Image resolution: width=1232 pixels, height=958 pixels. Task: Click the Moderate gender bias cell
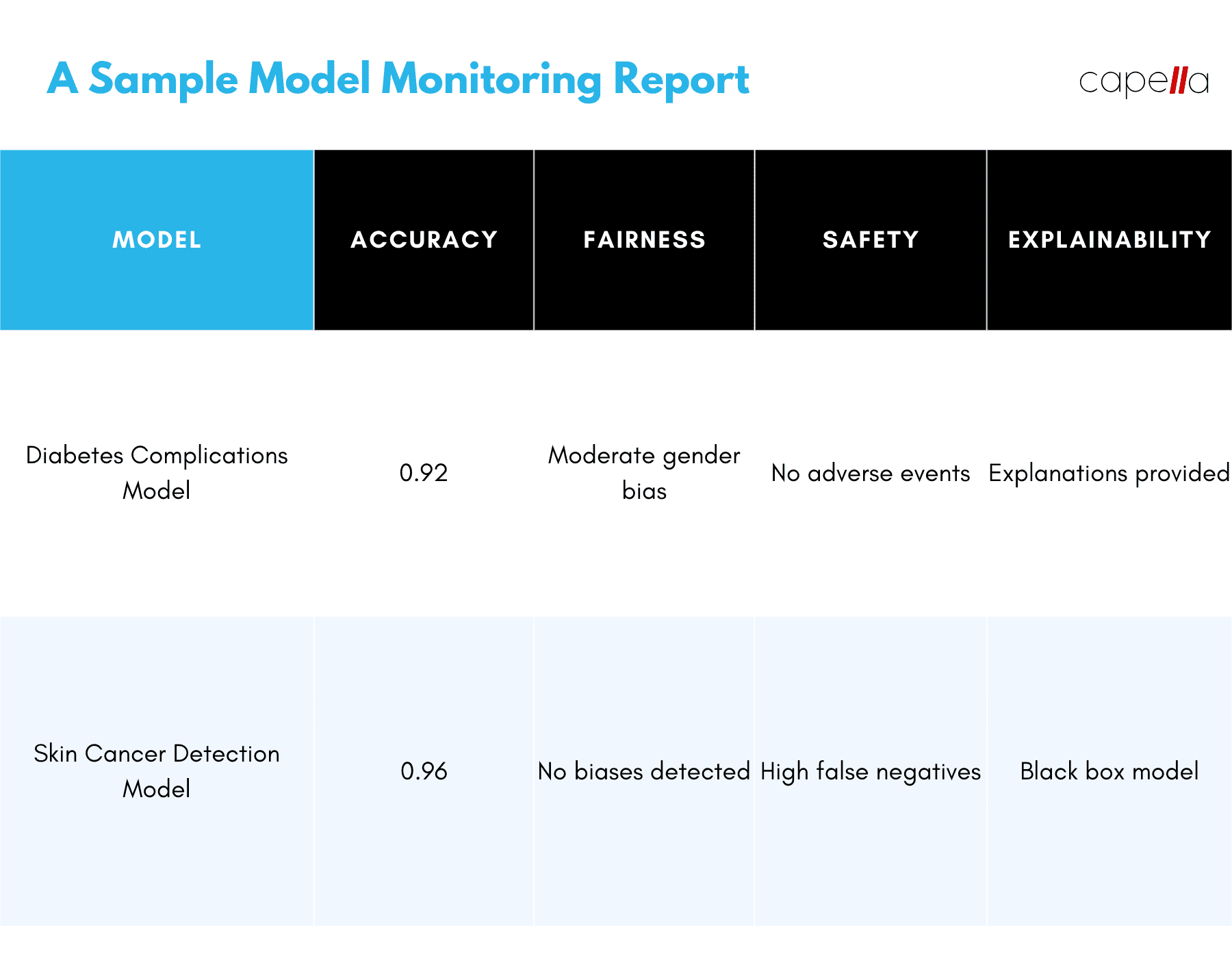[644, 473]
